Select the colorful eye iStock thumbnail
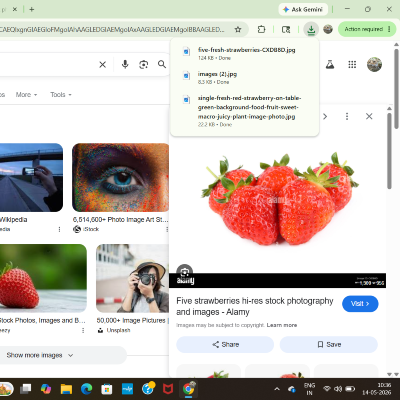Image resolution: width=400 pixels, height=400 pixels. pyautogui.click(x=120, y=177)
